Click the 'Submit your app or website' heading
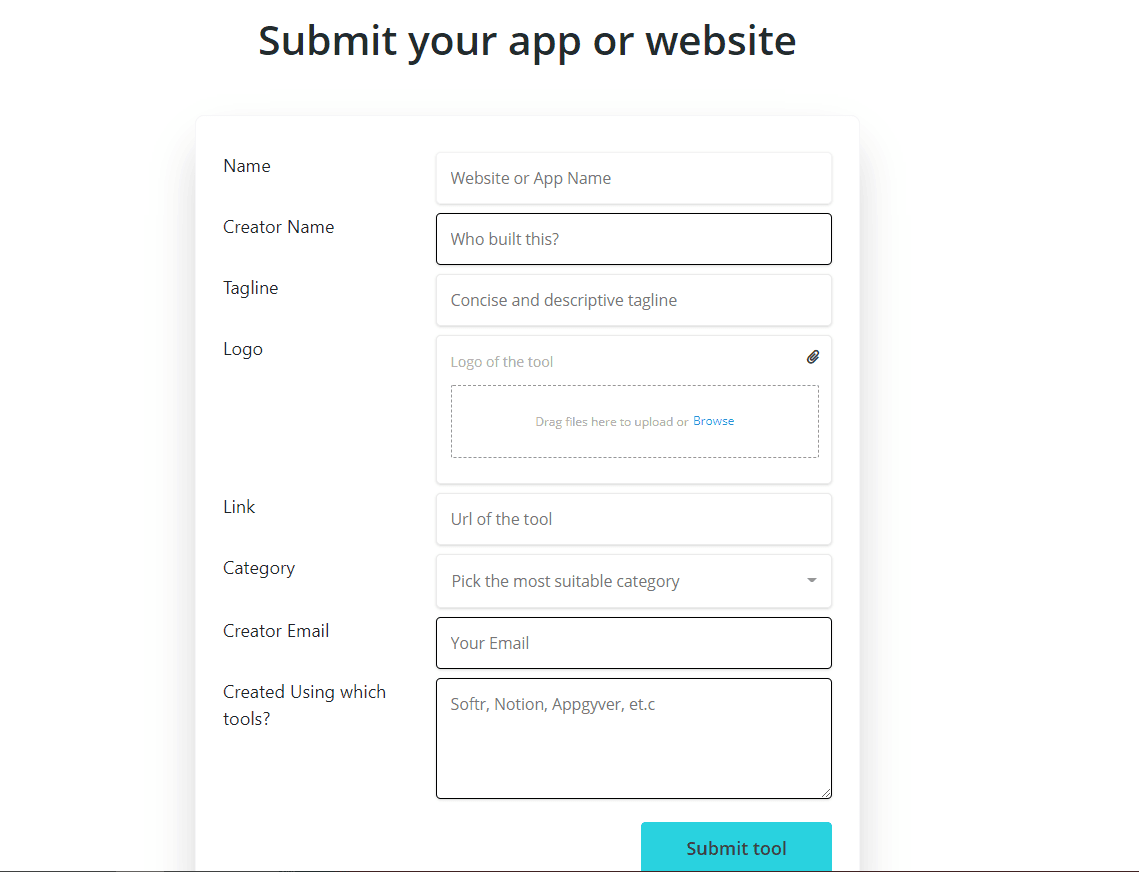This screenshot has width=1139, height=872. (527, 41)
